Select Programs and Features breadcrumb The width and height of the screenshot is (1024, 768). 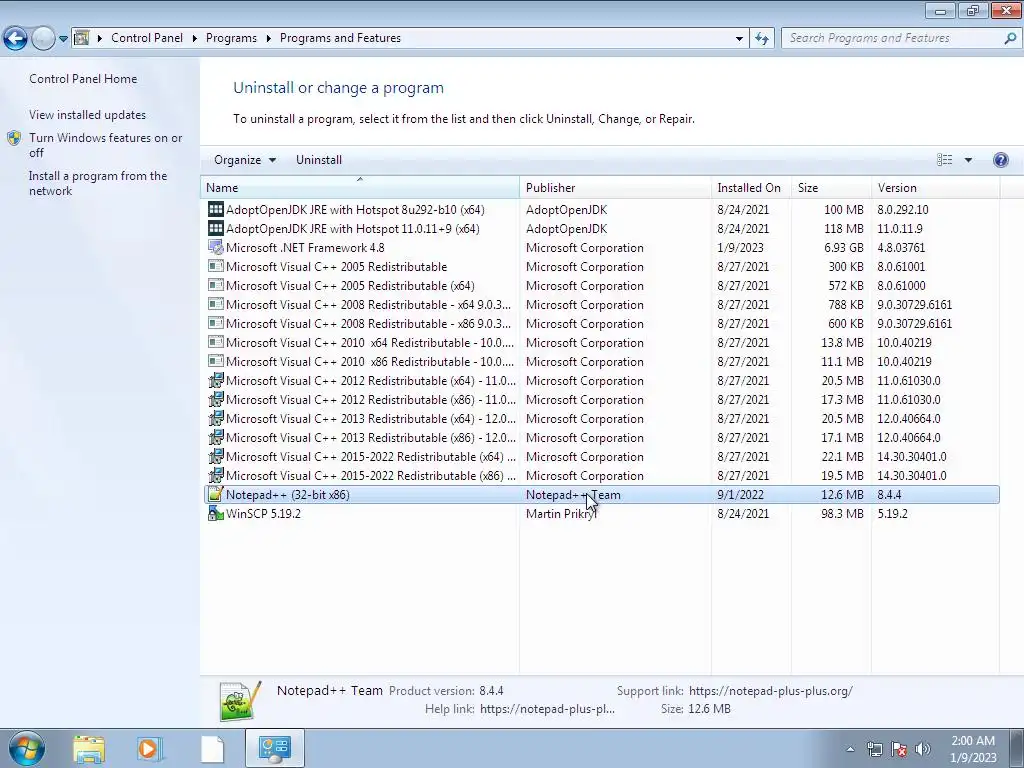pyautogui.click(x=340, y=38)
